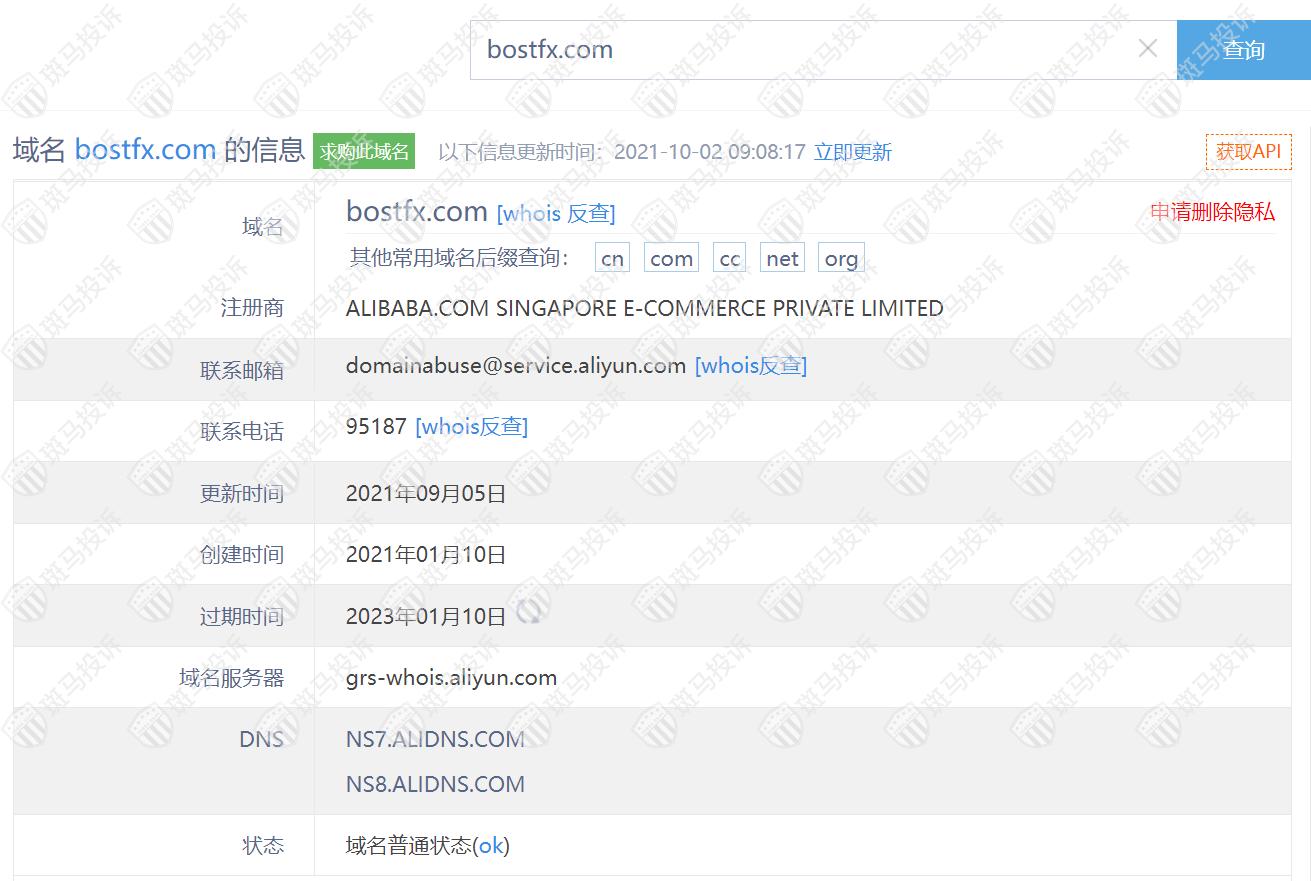The width and height of the screenshot is (1311, 881).
Task: Click the NS7.ALIDNS.COM DNS entry
Action: point(435,740)
